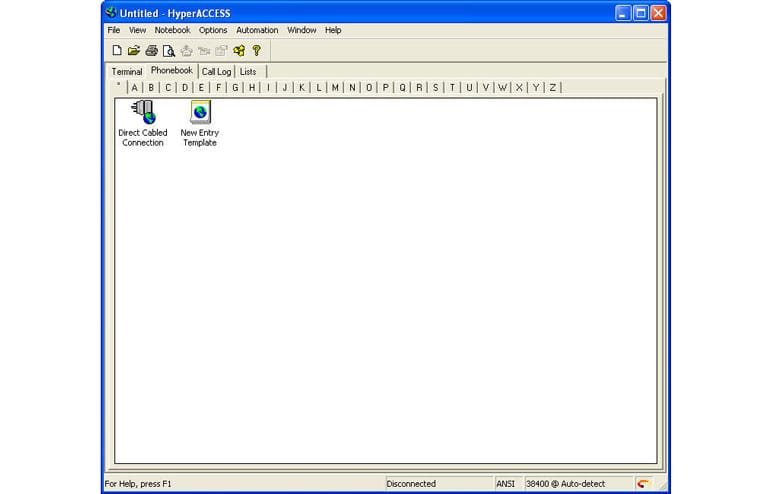This screenshot has width=768, height=494.
Task: Filter phonebook by letter A
Action: point(135,88)
